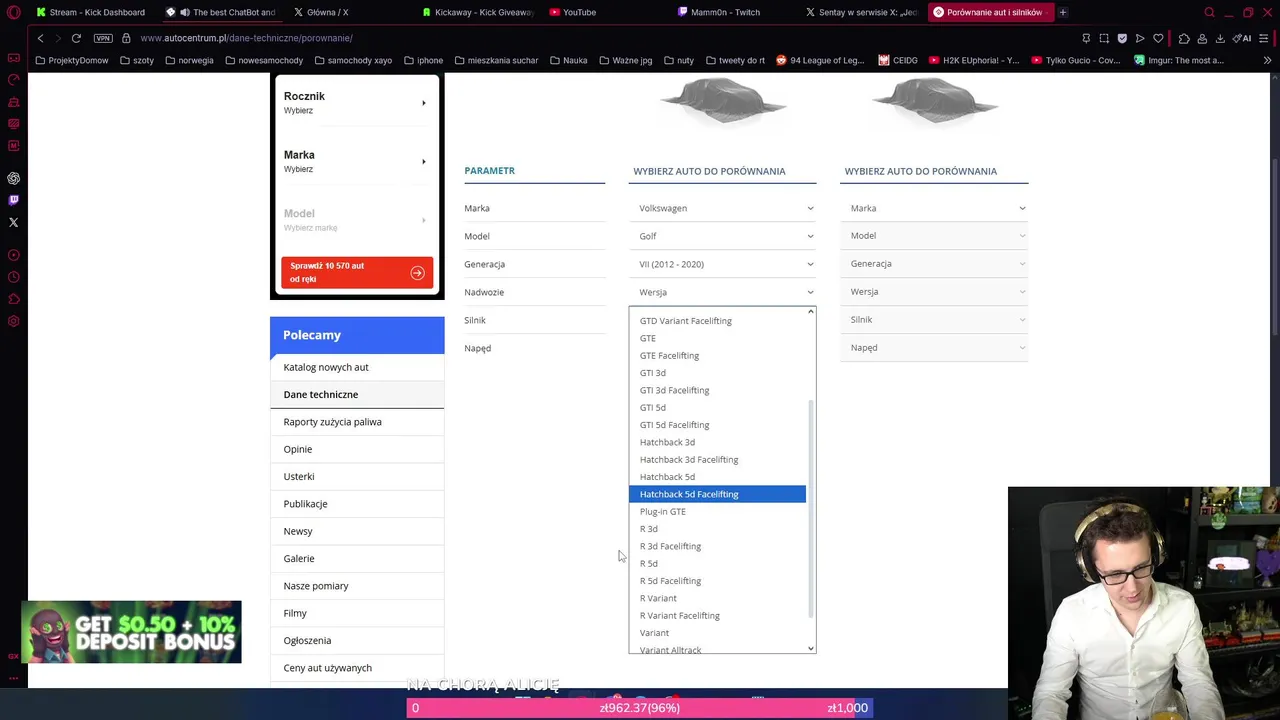Add page to bookmarks heart icon
This screenshot has height=720, width=1280.
pyautogui.click(x=1158, y=38)
